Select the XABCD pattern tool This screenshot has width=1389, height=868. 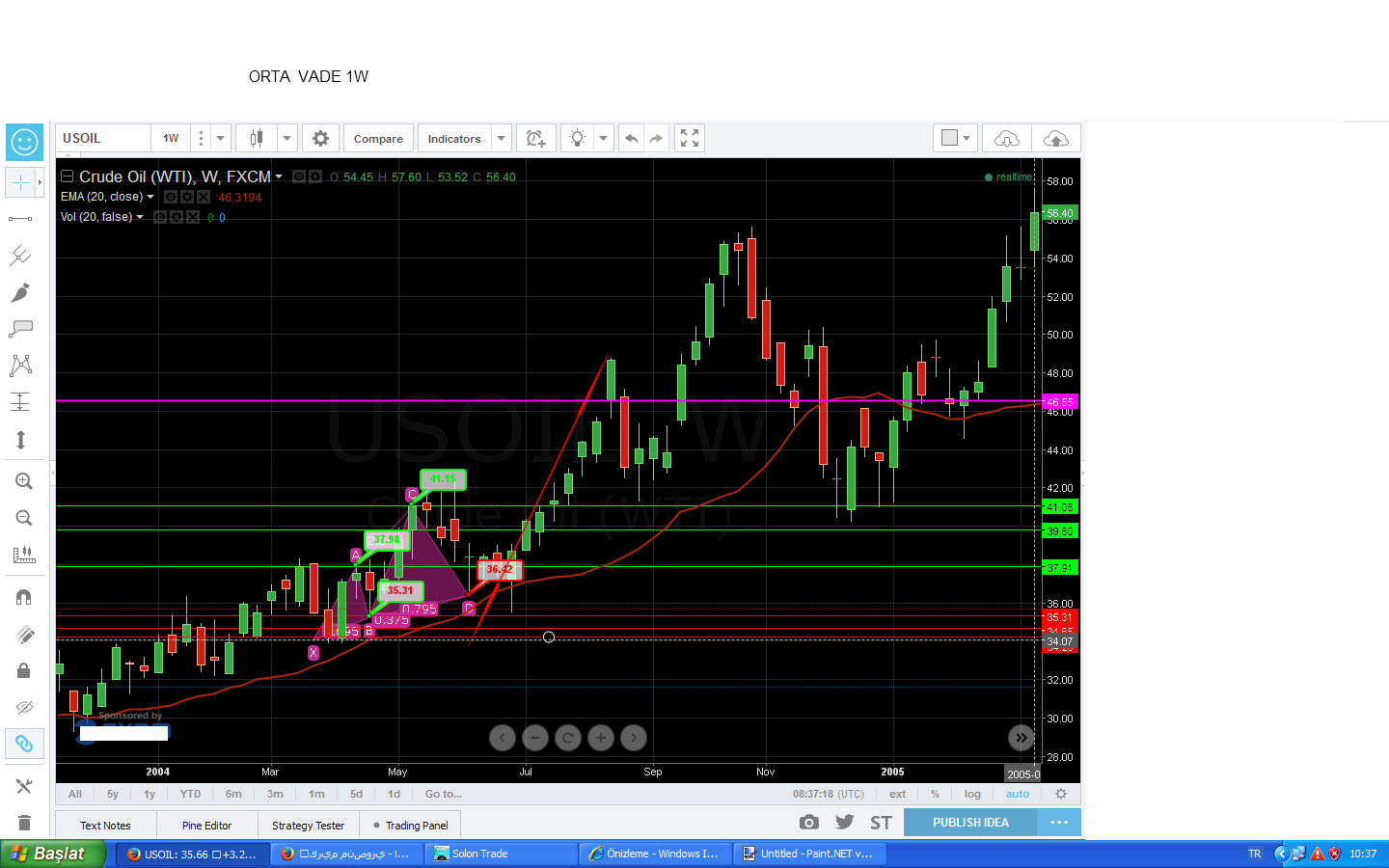tap(20, 366)
